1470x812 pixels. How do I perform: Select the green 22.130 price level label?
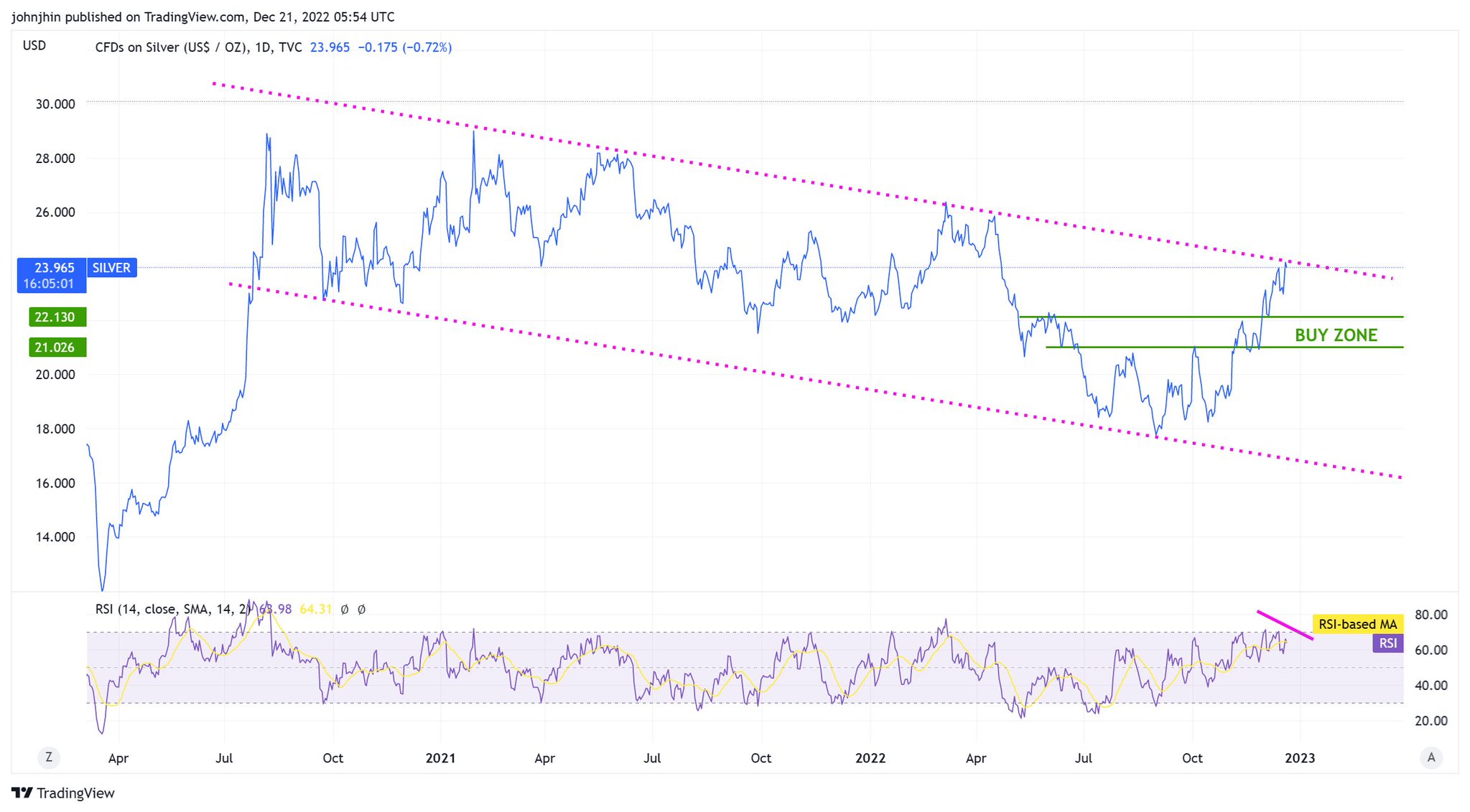point(56,317)
